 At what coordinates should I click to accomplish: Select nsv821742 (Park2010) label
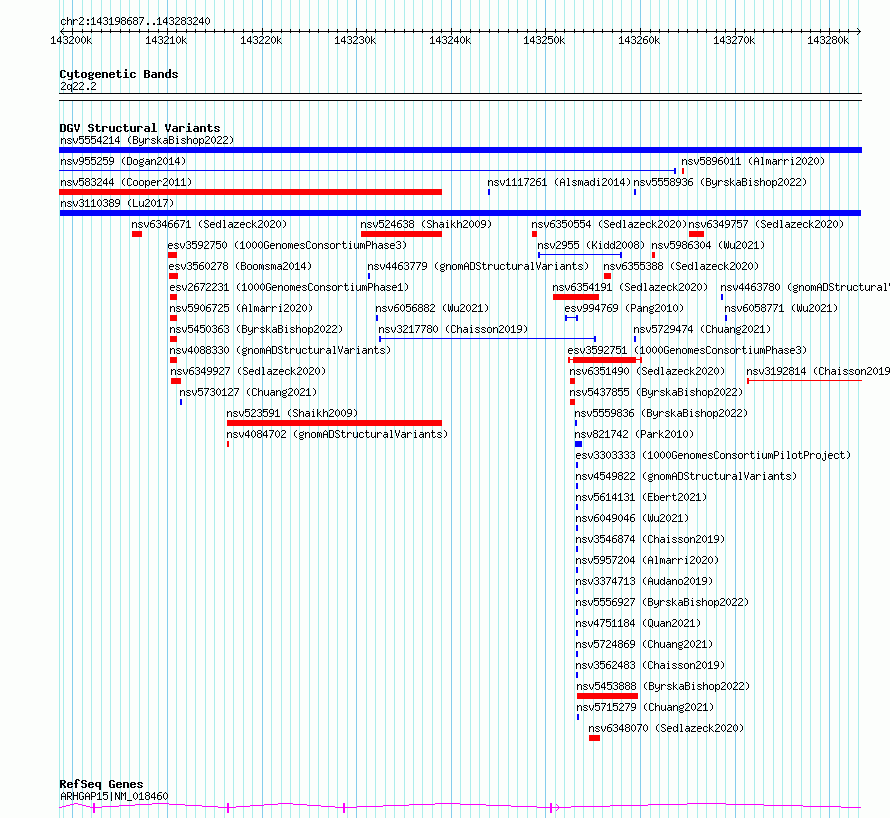click(x=634, y=434)
